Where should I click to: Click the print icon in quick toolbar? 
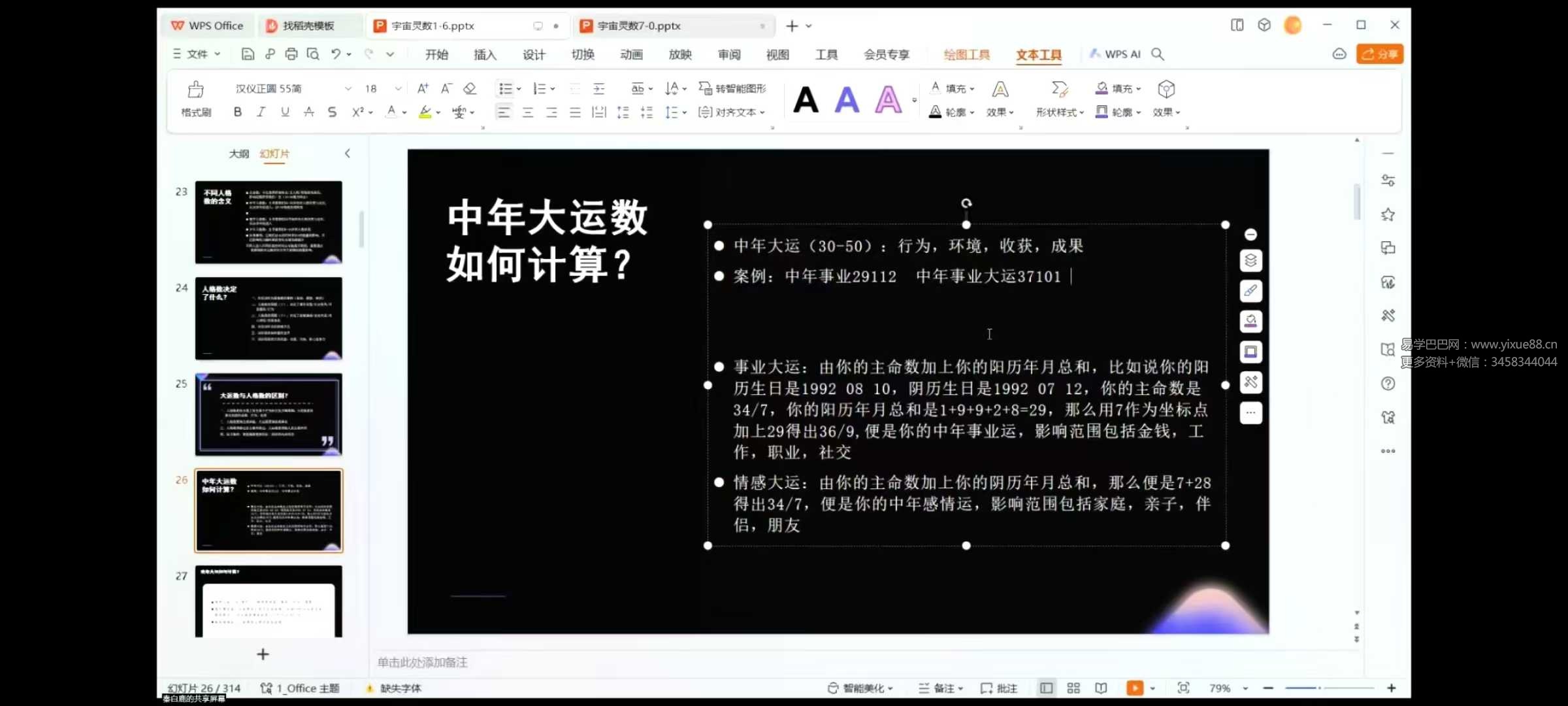pos(291,54)
